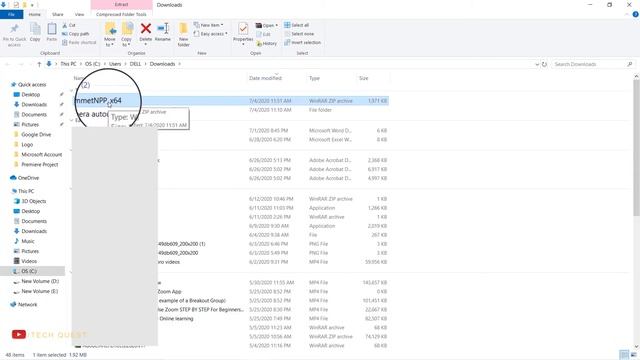Select the EmmetNPP_x64 zip file row

(x=231, y=100)
